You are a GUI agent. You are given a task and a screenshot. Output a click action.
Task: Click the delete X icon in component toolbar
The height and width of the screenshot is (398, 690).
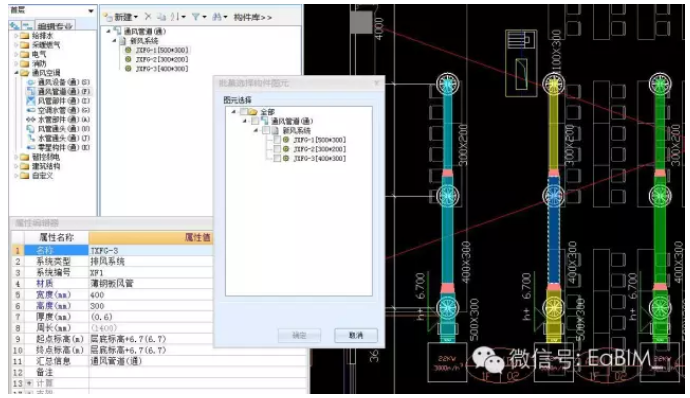tap(148, 17)
